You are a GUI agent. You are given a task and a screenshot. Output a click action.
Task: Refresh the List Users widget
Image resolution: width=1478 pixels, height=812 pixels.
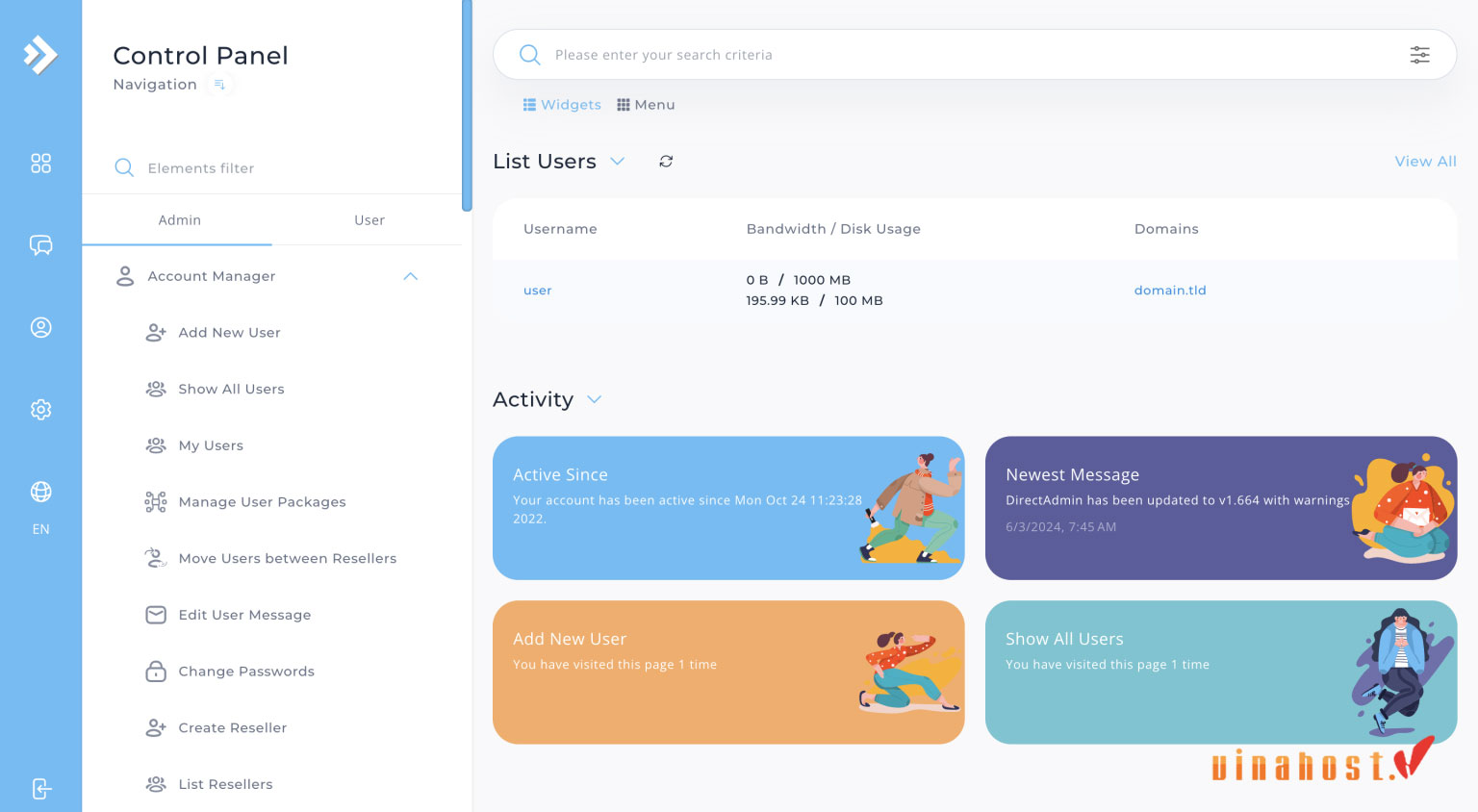(x=666, y=162)
